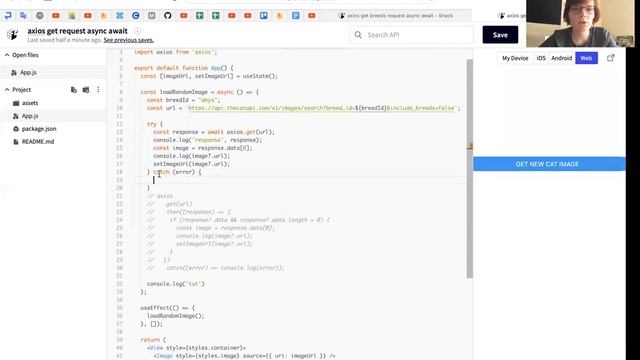
Task: Switch preview to My Device
Action: [x=515, y=58]
